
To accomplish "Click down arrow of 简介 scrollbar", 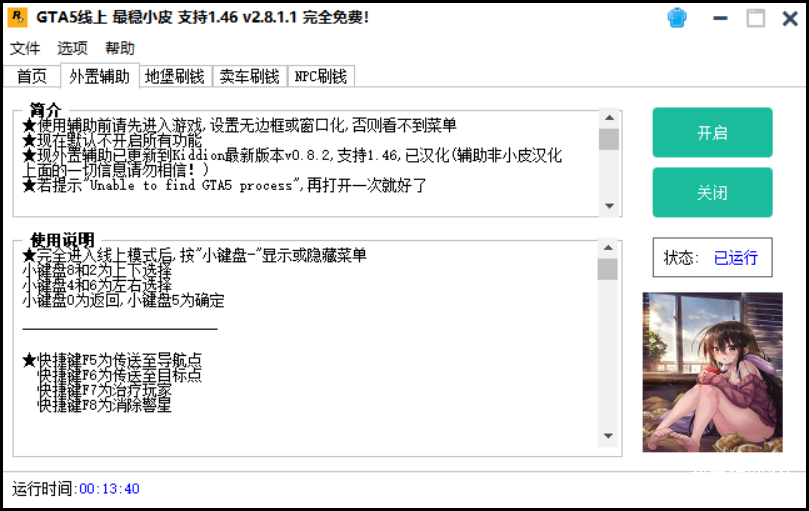I will point(609,206).
